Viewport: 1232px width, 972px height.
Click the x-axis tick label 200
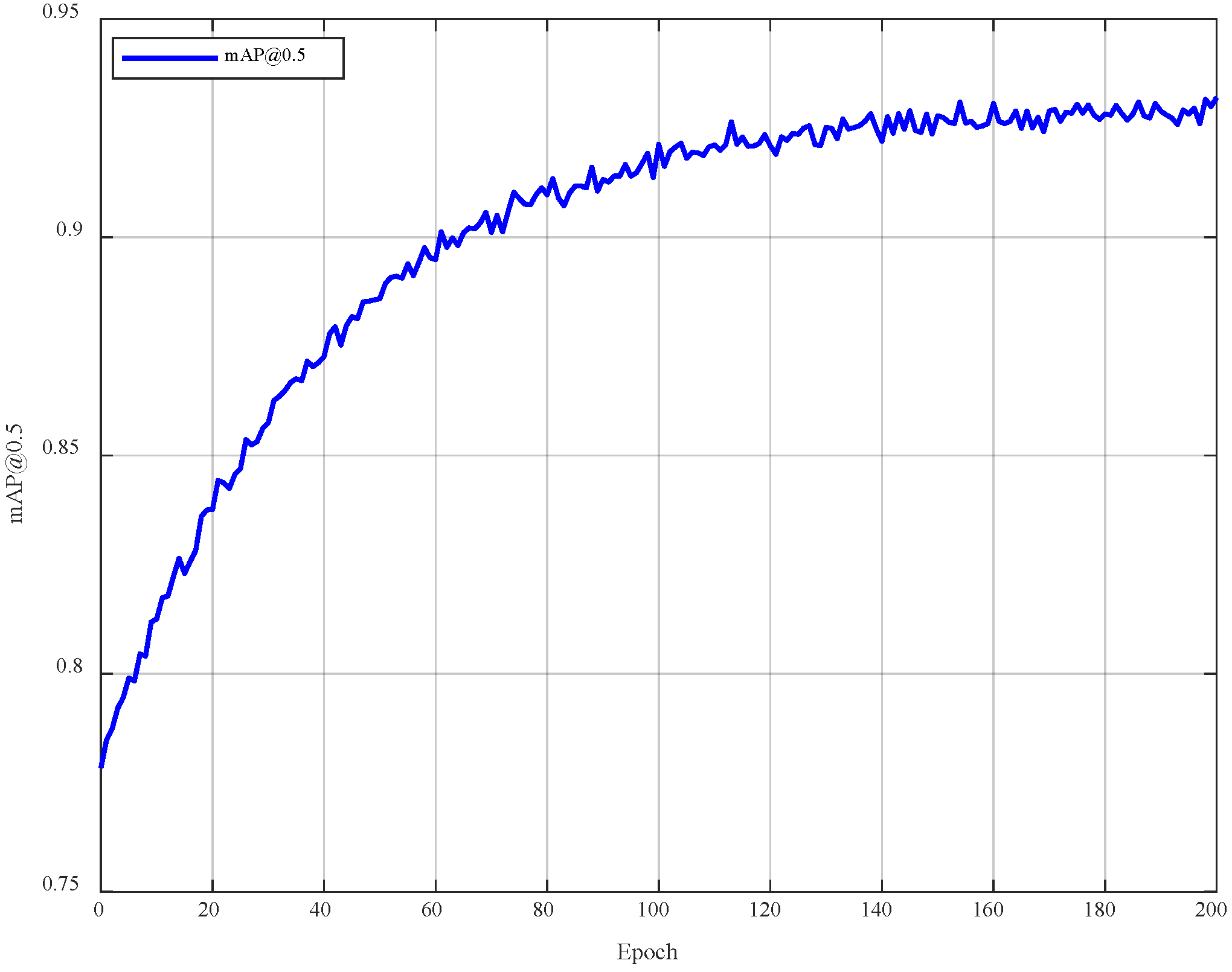point(1211,910)
